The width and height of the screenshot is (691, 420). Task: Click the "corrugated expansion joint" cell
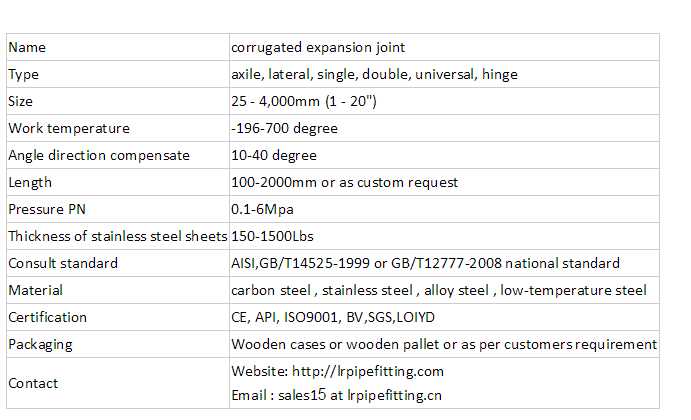(318, 48)
